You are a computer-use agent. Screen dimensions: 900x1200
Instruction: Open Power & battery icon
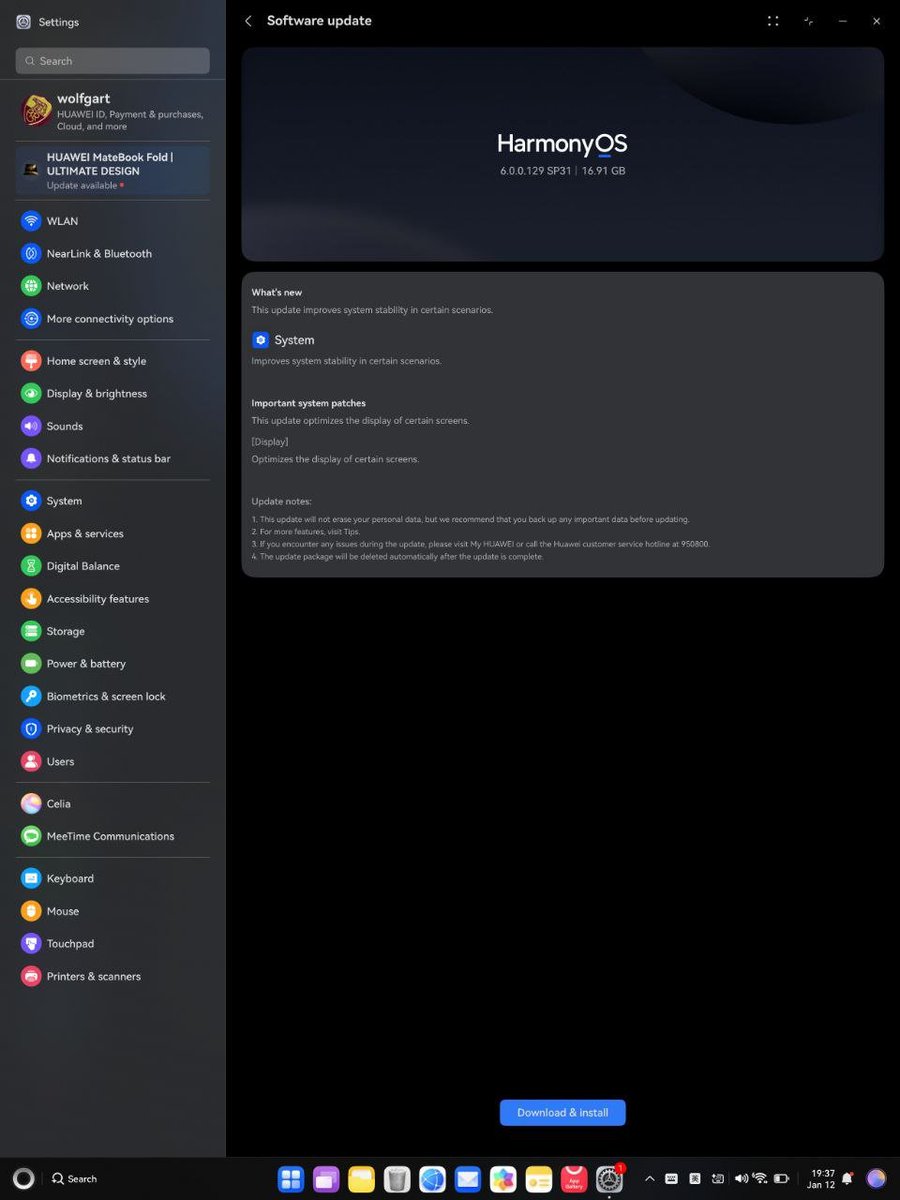pyautogui.click(x=31, y=664)
